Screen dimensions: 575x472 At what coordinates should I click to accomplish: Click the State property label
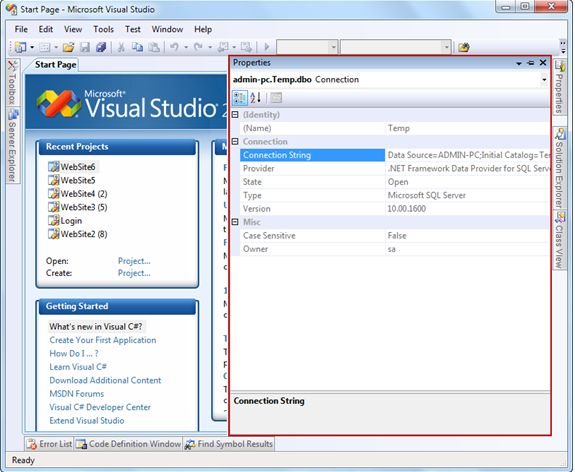click(x=252, y=182)
